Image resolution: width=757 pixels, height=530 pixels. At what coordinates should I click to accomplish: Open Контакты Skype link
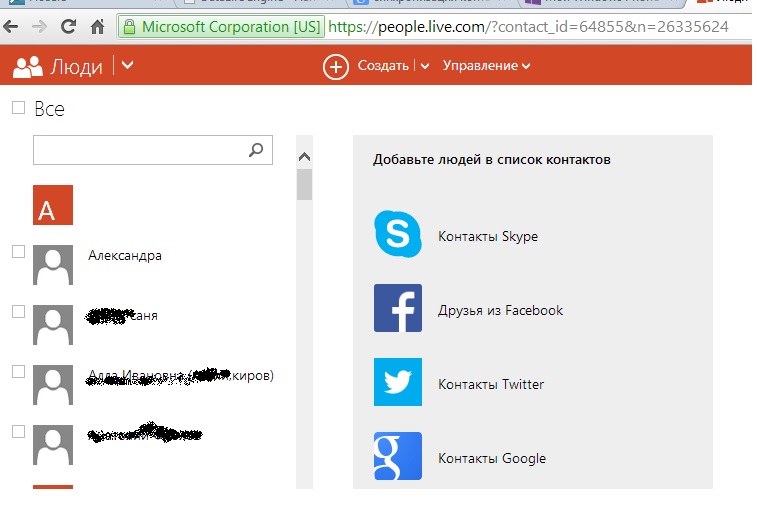(488, 237)
